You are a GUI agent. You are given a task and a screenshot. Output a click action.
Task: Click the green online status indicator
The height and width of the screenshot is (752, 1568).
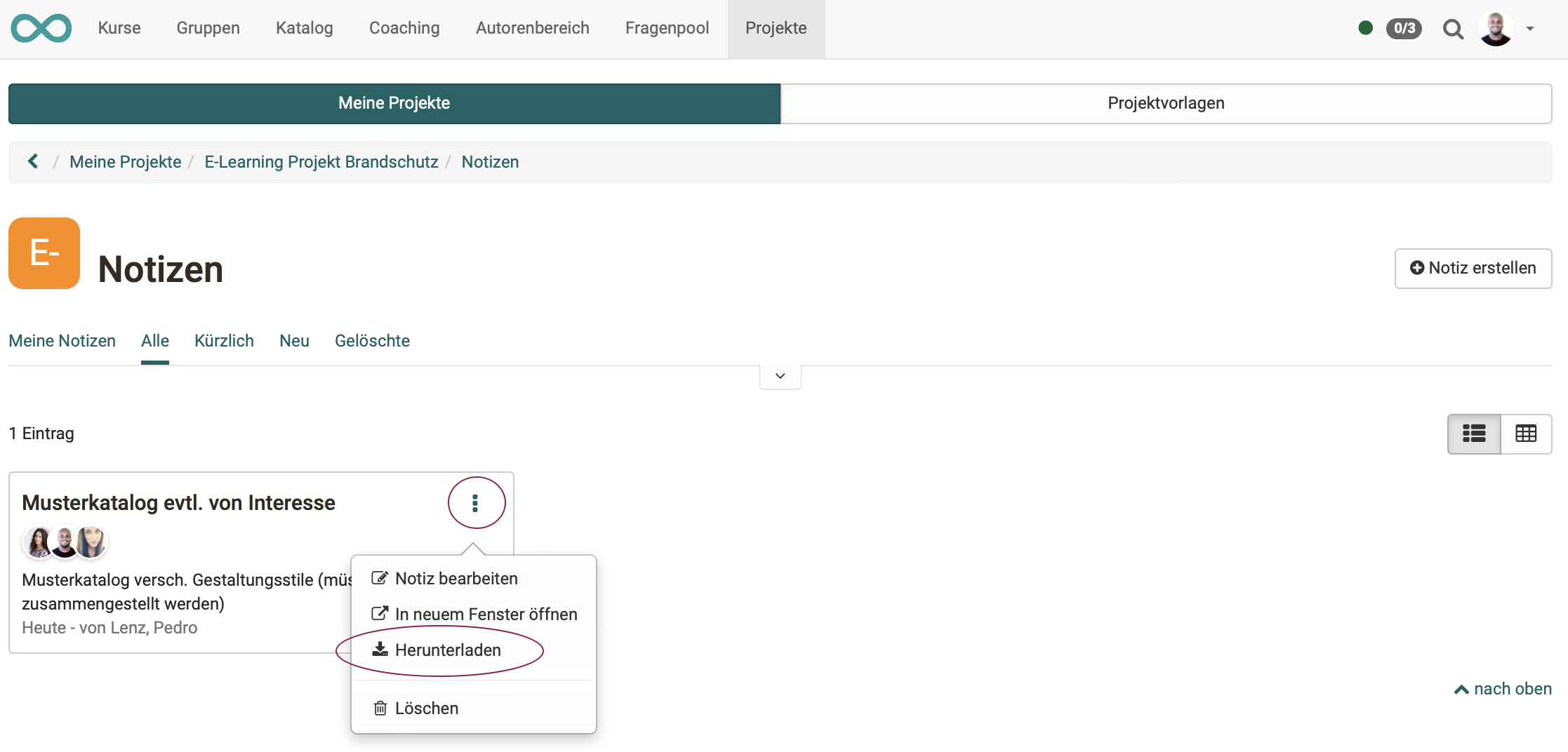pyautogui.click(x=1365, y=28)
